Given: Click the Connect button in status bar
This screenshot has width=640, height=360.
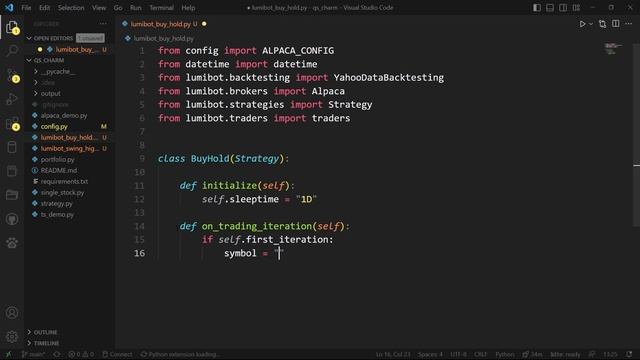Looking at the screenshot, I should pyautogui.click(x=117, y=354).
